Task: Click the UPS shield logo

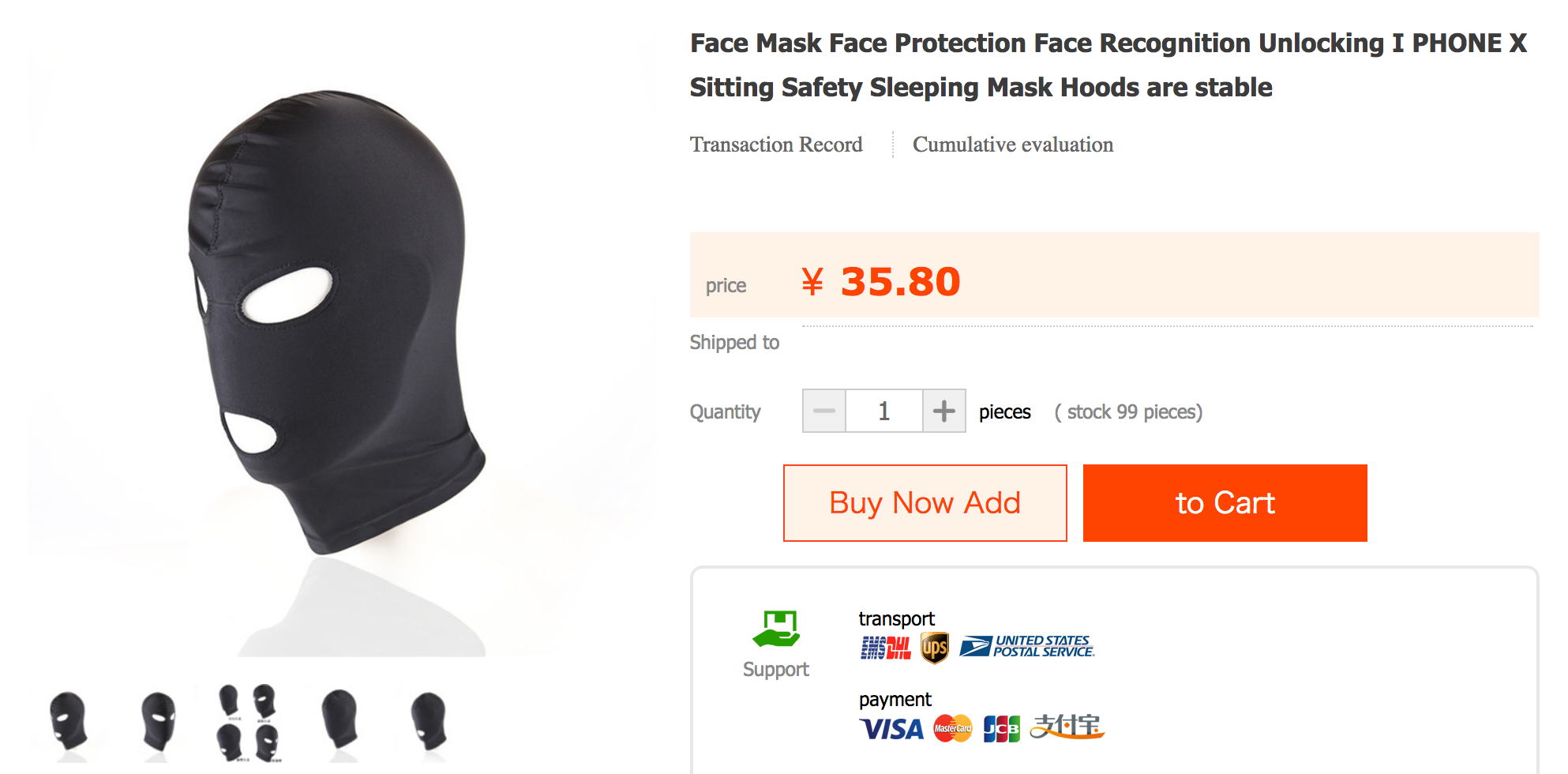Action: (935, 648)
